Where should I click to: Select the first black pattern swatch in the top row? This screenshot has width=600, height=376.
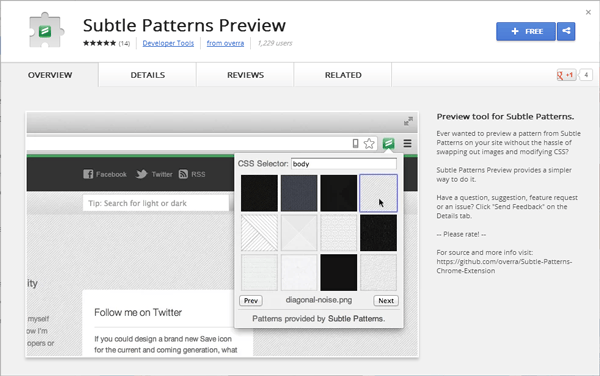tap(259, 193)
